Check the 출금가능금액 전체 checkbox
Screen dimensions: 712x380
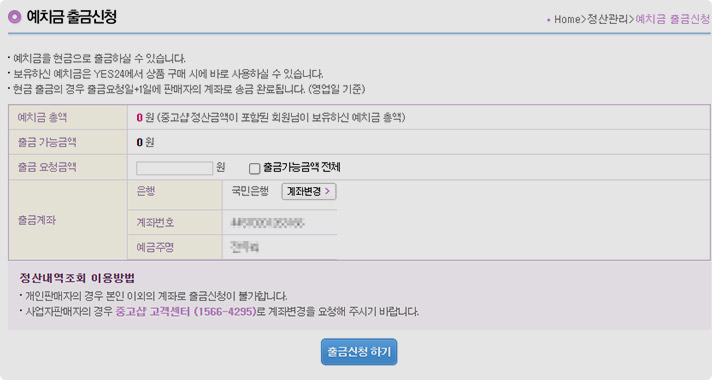point(254,168)
